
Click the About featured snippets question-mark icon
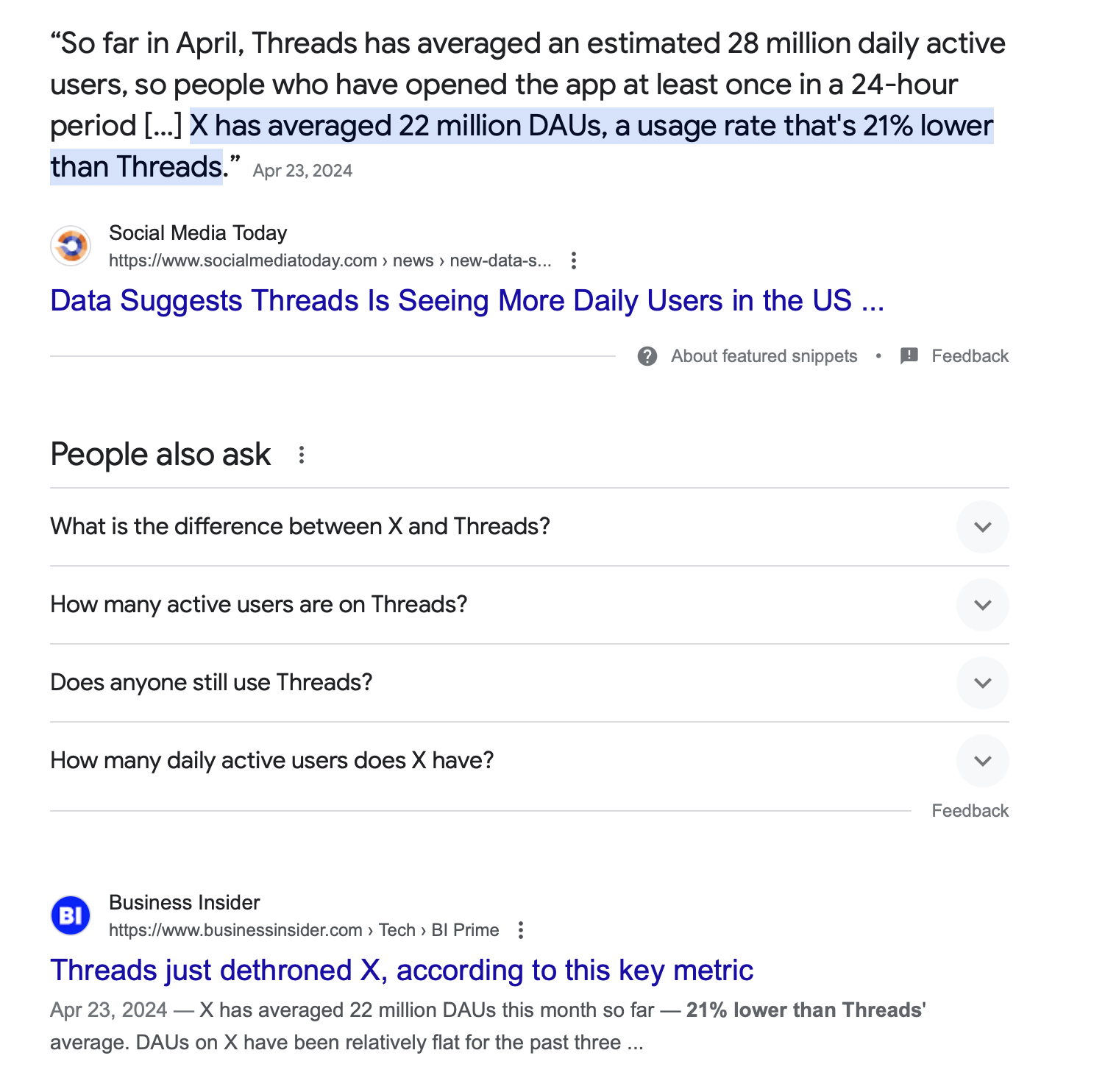tap(647, 356)
